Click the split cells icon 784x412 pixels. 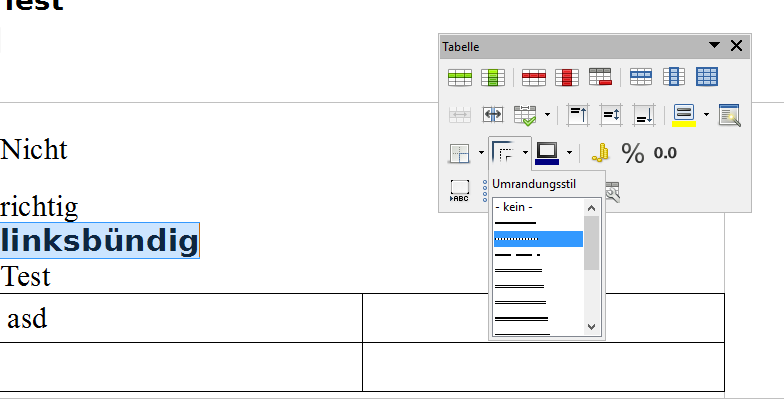(493, 115)
